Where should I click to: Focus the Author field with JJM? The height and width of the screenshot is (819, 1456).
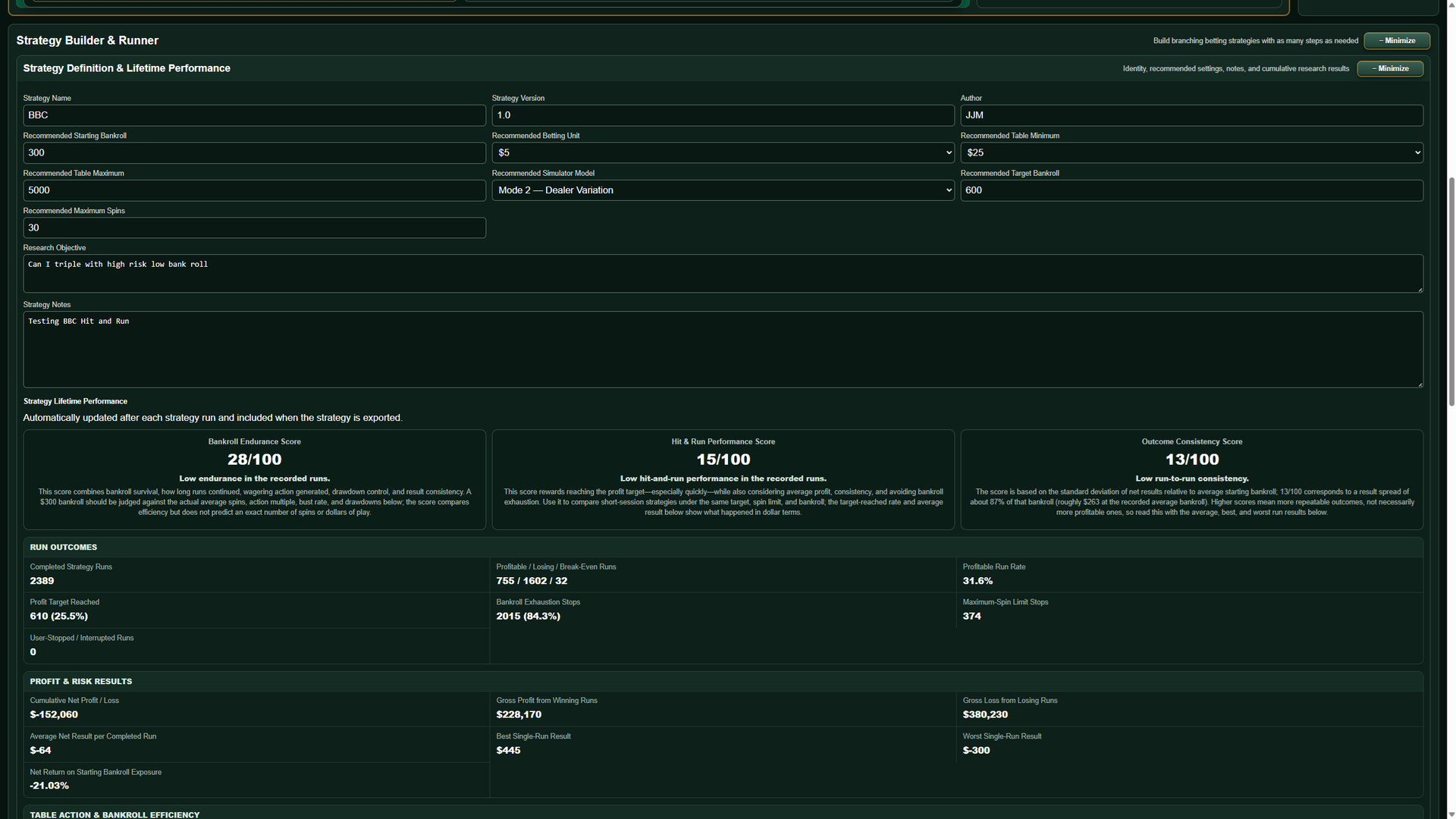click(1191, 115)
